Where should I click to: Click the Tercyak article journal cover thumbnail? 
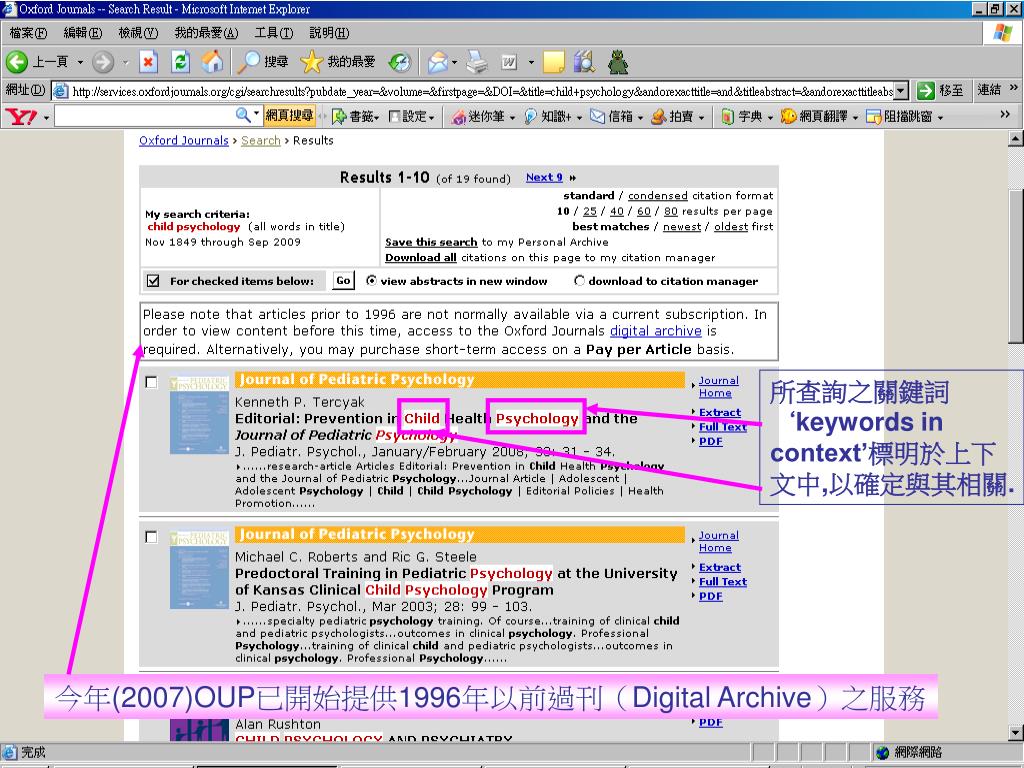pyautogui.click(x=199, y=415)
